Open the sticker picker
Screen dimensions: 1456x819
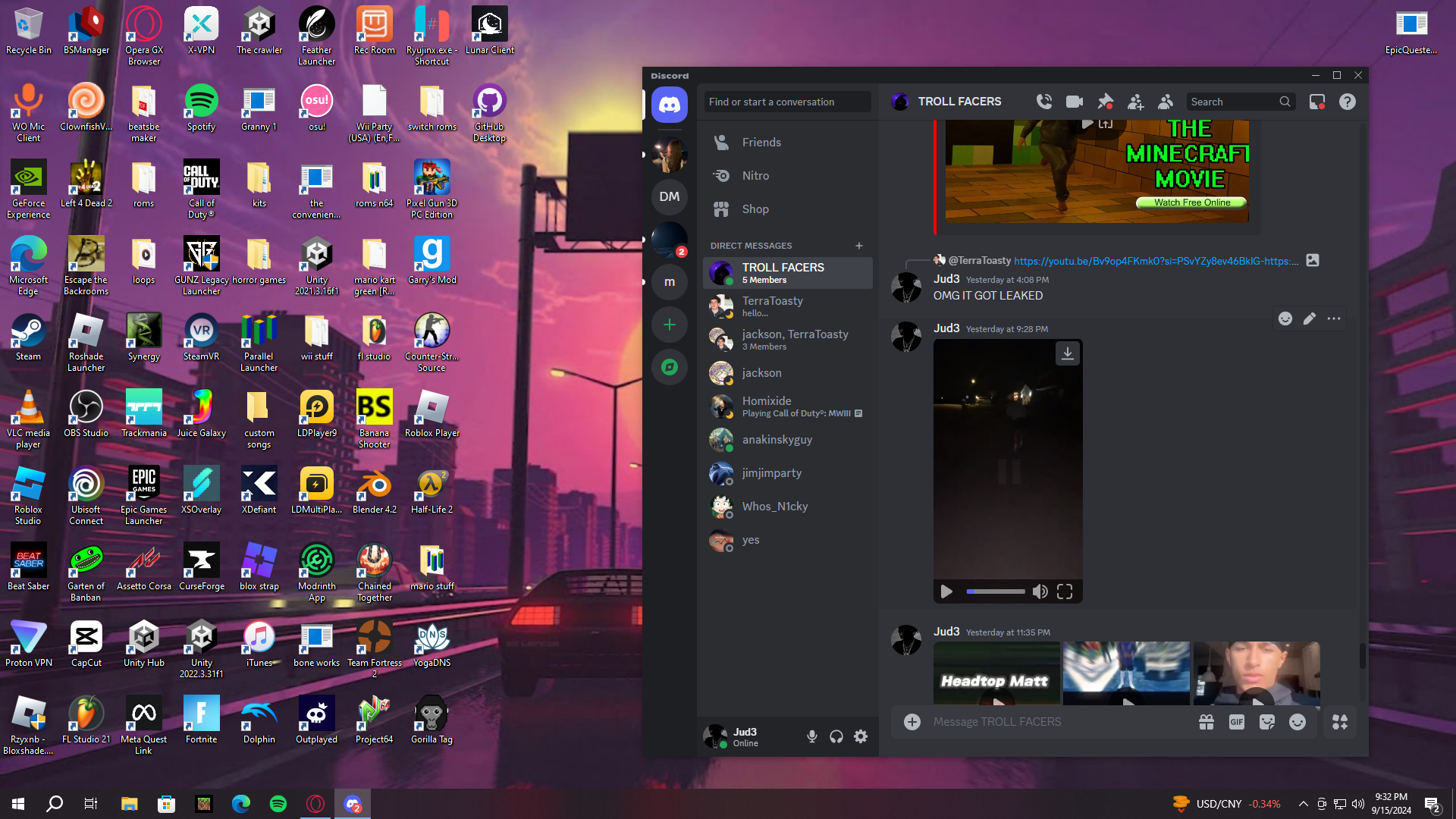[1267, 722]
